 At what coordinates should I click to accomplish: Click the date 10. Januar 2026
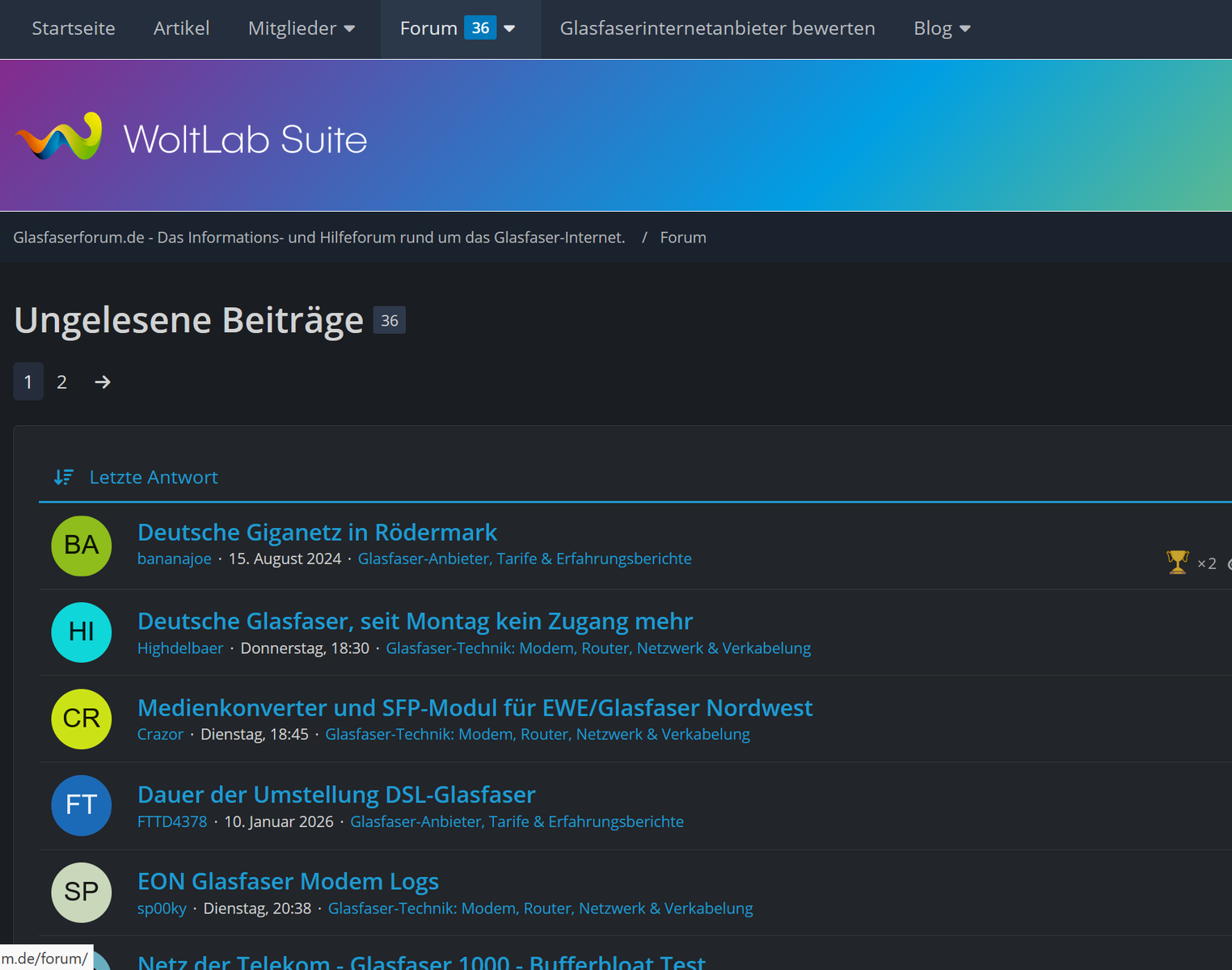tap(279, 821)
